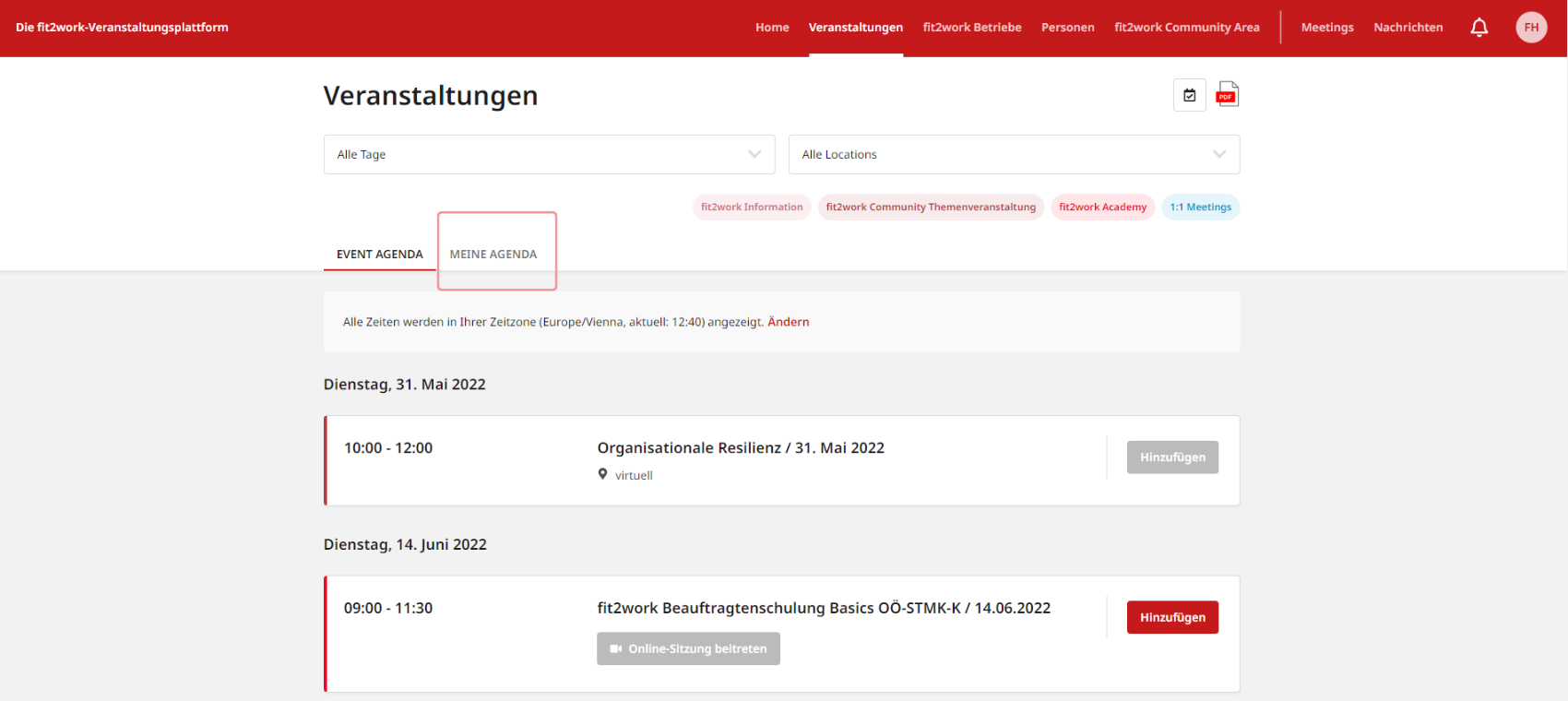Click the Dienstag, 31. Mai 2022 heading

[x=405, y=385]
